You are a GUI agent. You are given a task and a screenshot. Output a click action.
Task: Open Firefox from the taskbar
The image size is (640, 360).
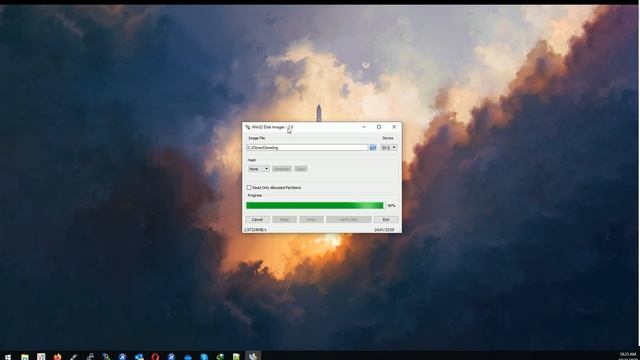pos(57,357)
